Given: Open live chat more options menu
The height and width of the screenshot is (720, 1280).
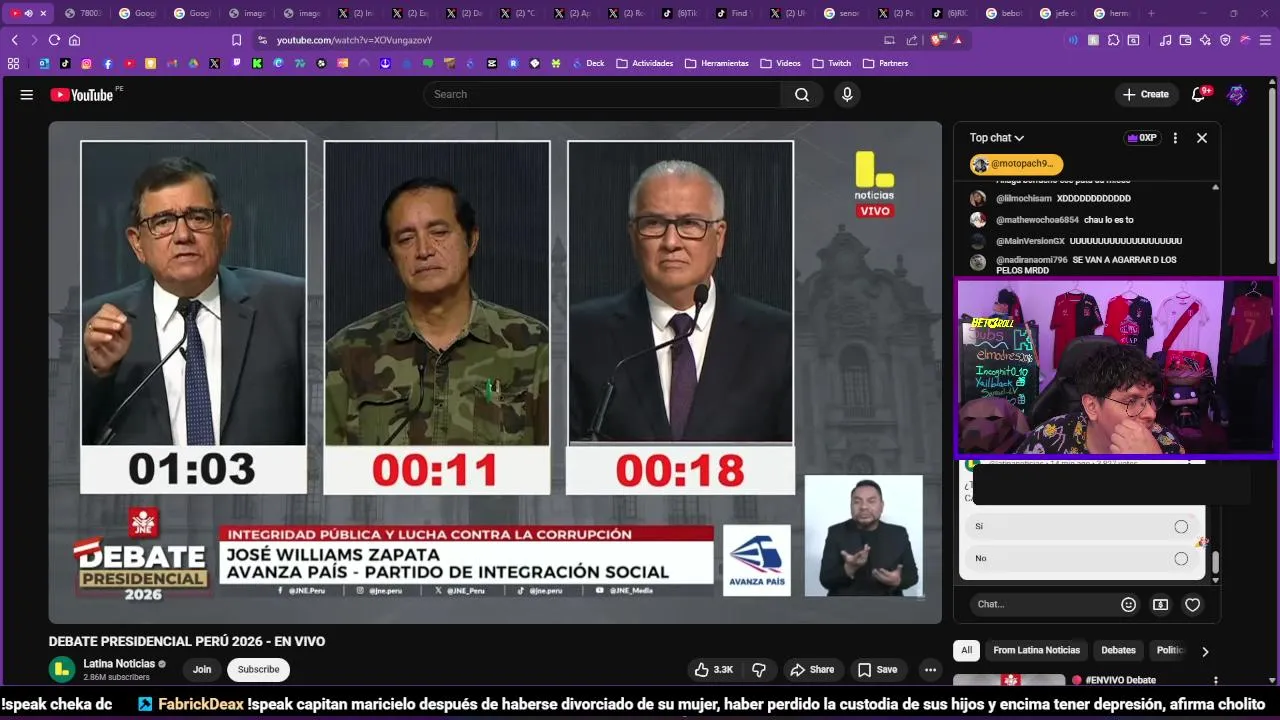Looking at the screenshot, I should tap(1175, 138).
